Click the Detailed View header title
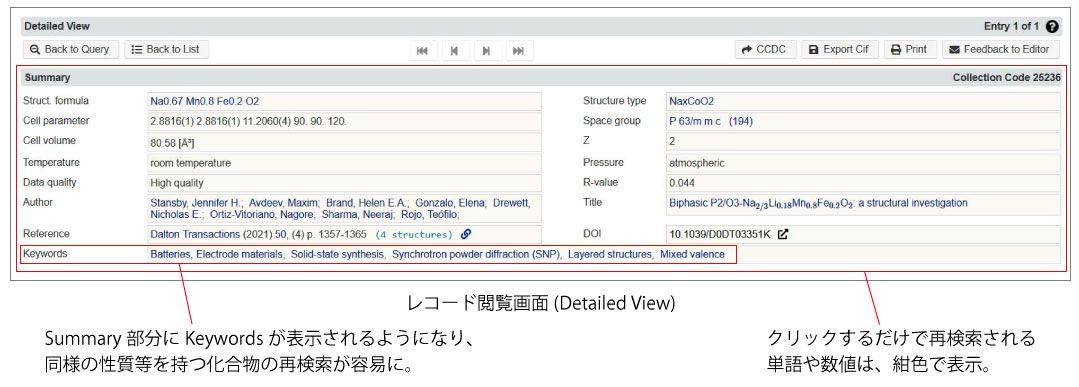The width and height of the screenshot is (1079, 387). (x=56, y=27)
